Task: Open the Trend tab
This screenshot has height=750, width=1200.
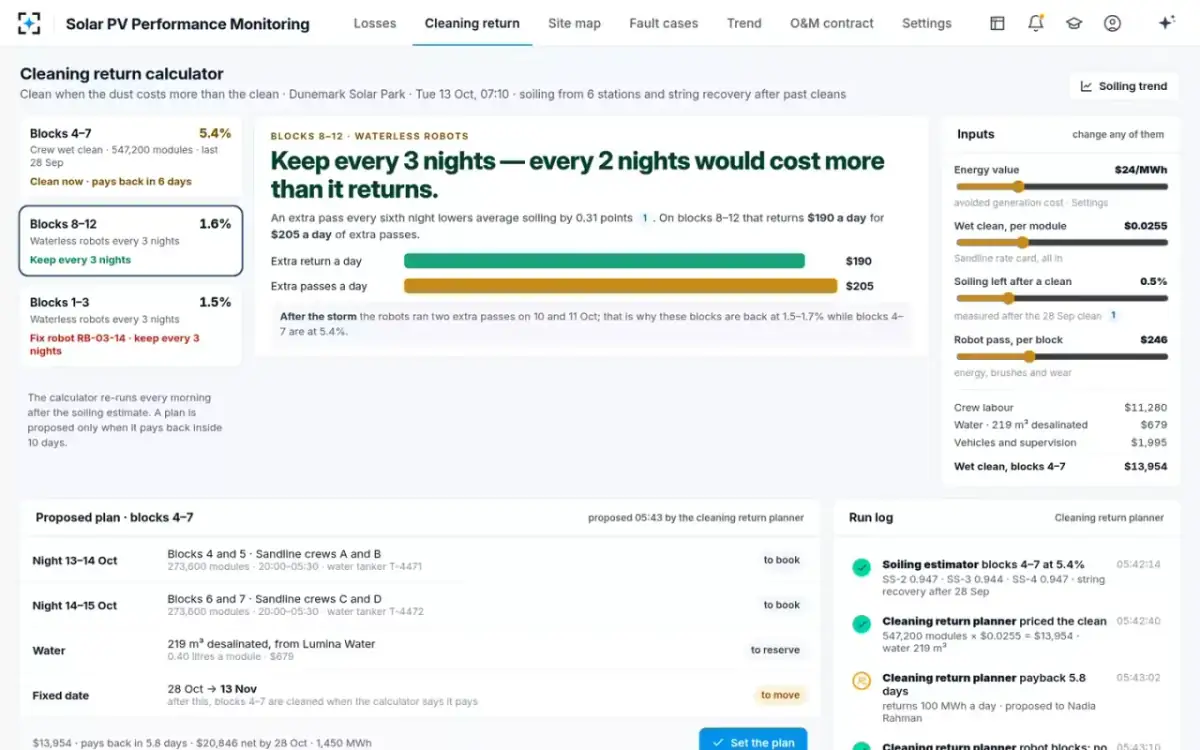Action: 744,23
